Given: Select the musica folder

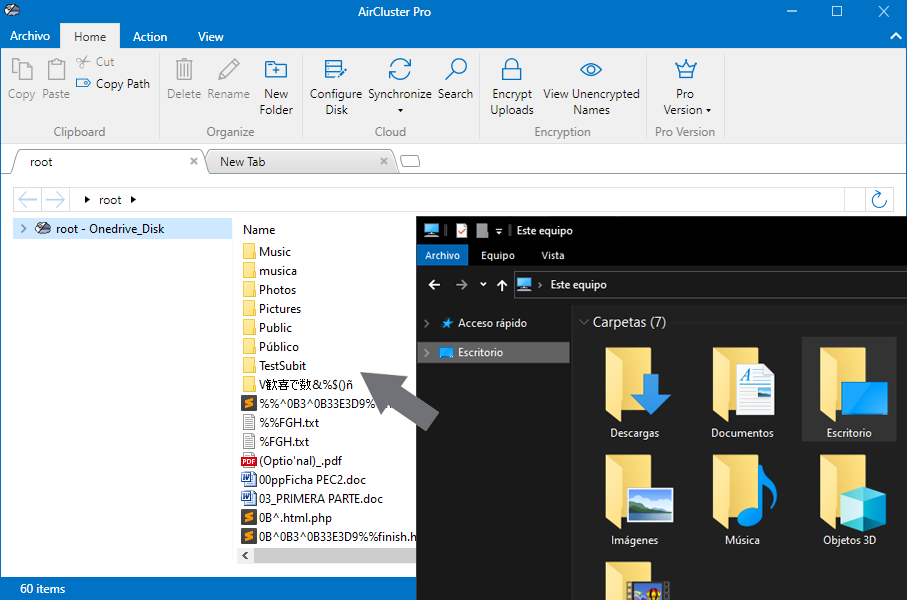Looking at the screenshot, I should 270,271.
